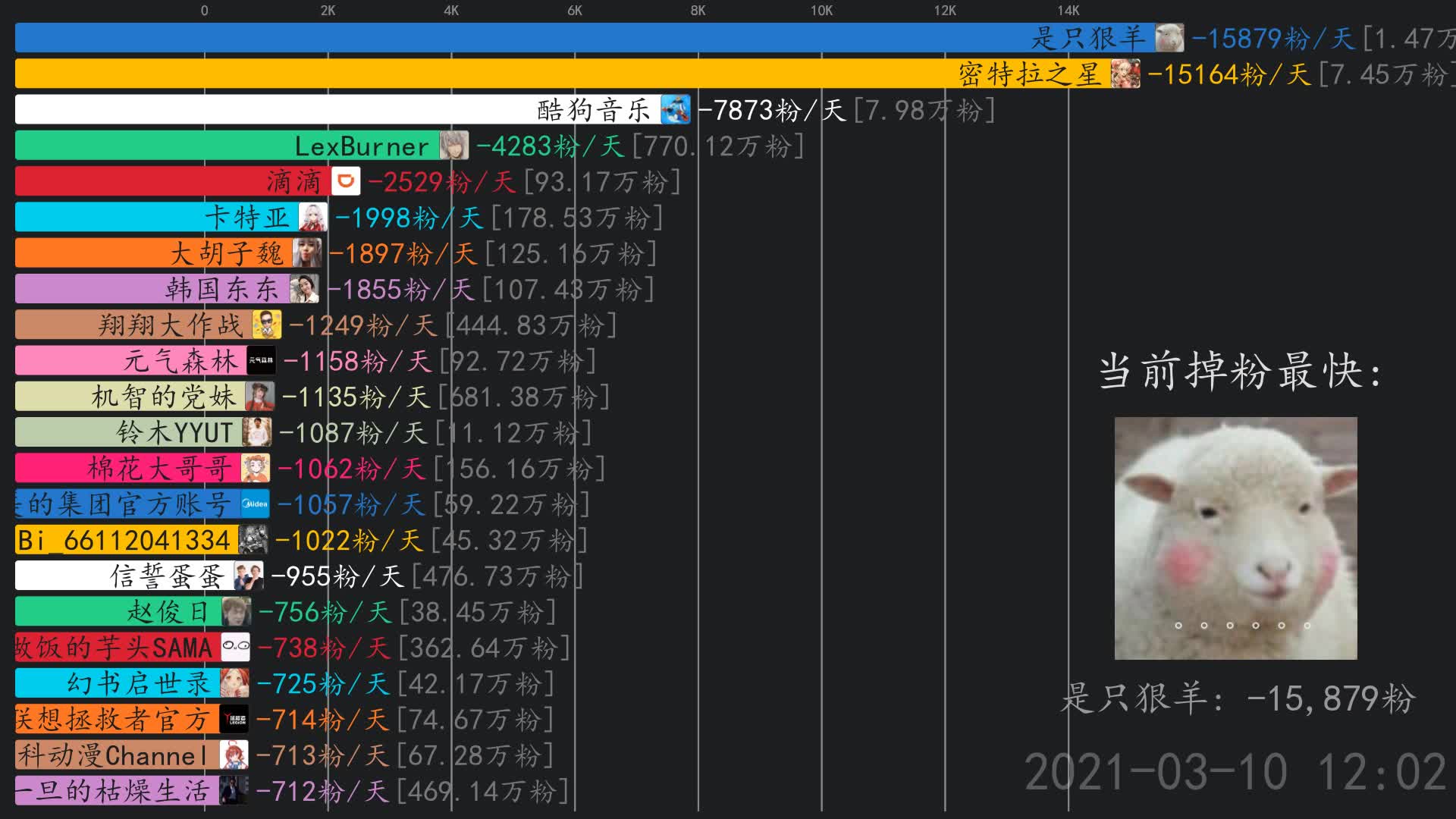The image size is (1456, 819).
Task: Click the axis label 4K
Action: [x=451, y=11]
